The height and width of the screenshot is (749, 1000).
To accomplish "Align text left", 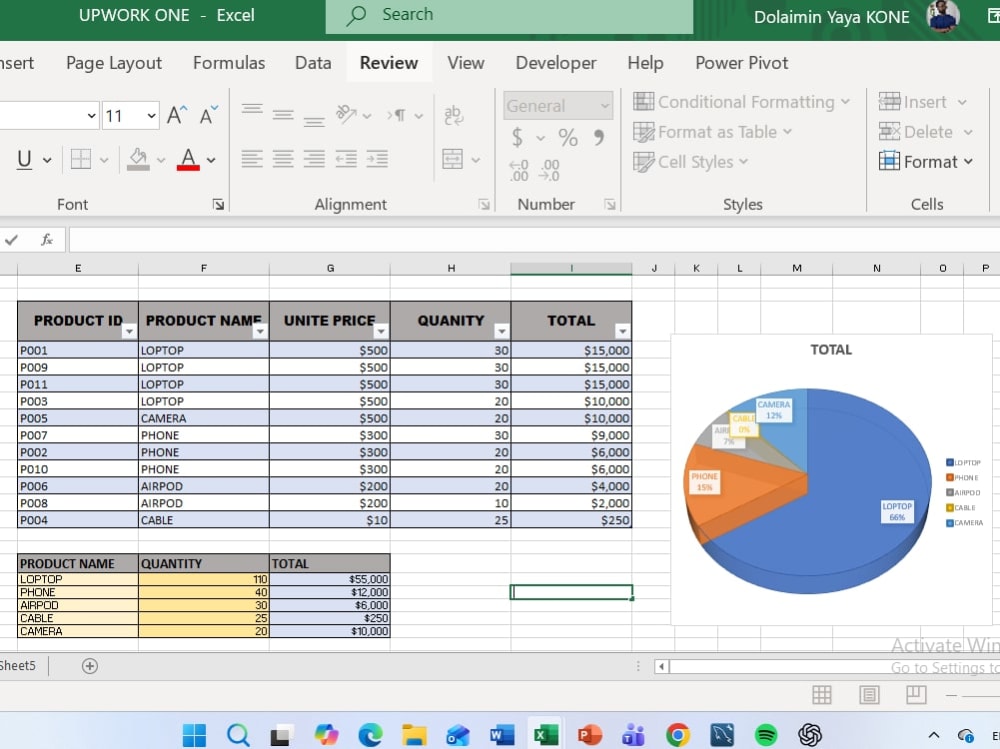I will pyautogui.click(x=252, y=159).
